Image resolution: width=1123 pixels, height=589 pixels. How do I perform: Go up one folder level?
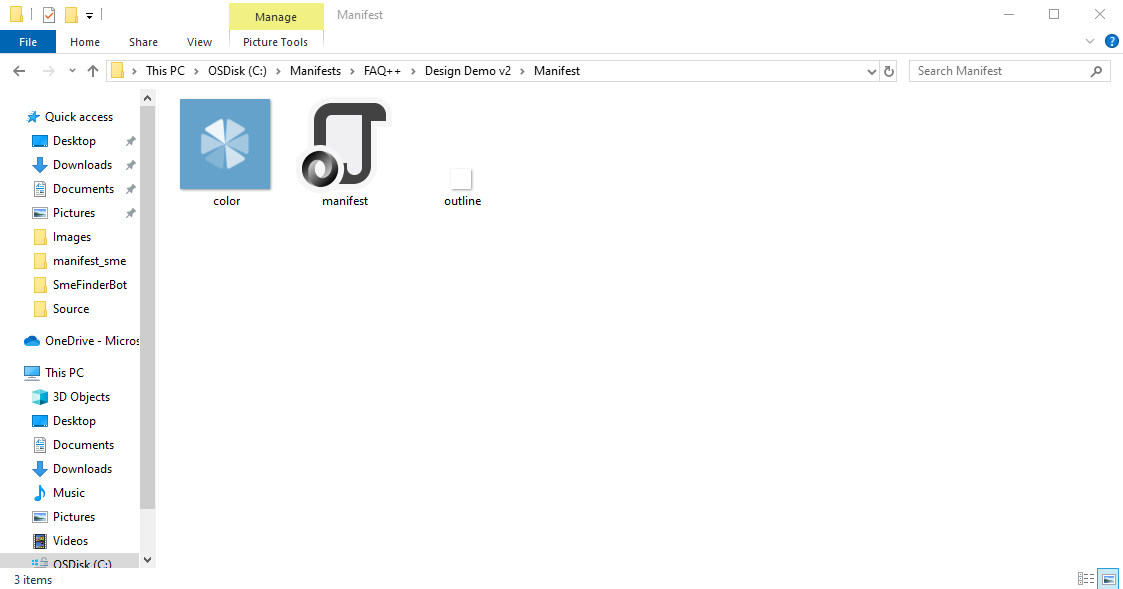[x=92, y=71]
